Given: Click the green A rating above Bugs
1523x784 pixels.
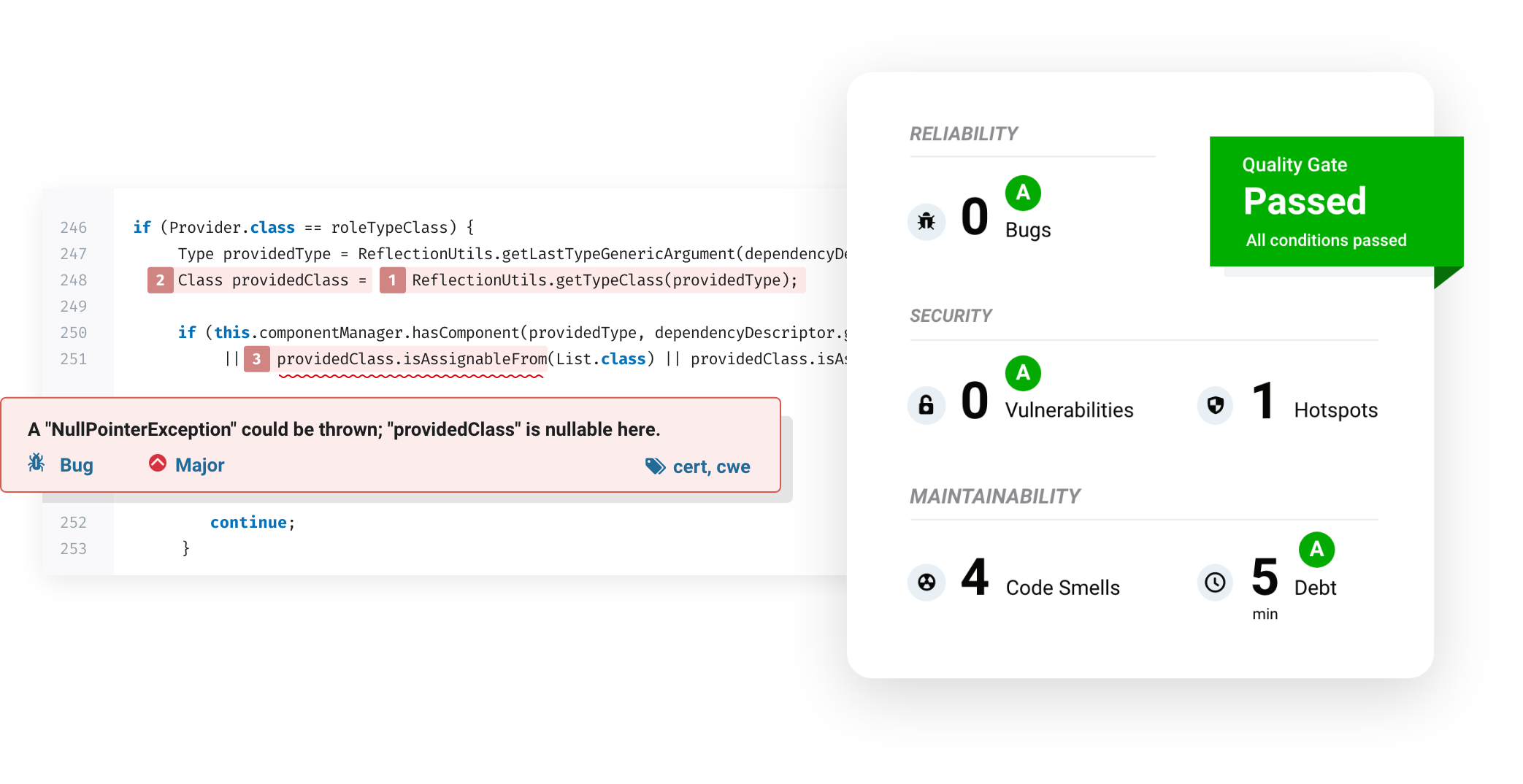Looking at the screenshot, I should click(1023, 193).
